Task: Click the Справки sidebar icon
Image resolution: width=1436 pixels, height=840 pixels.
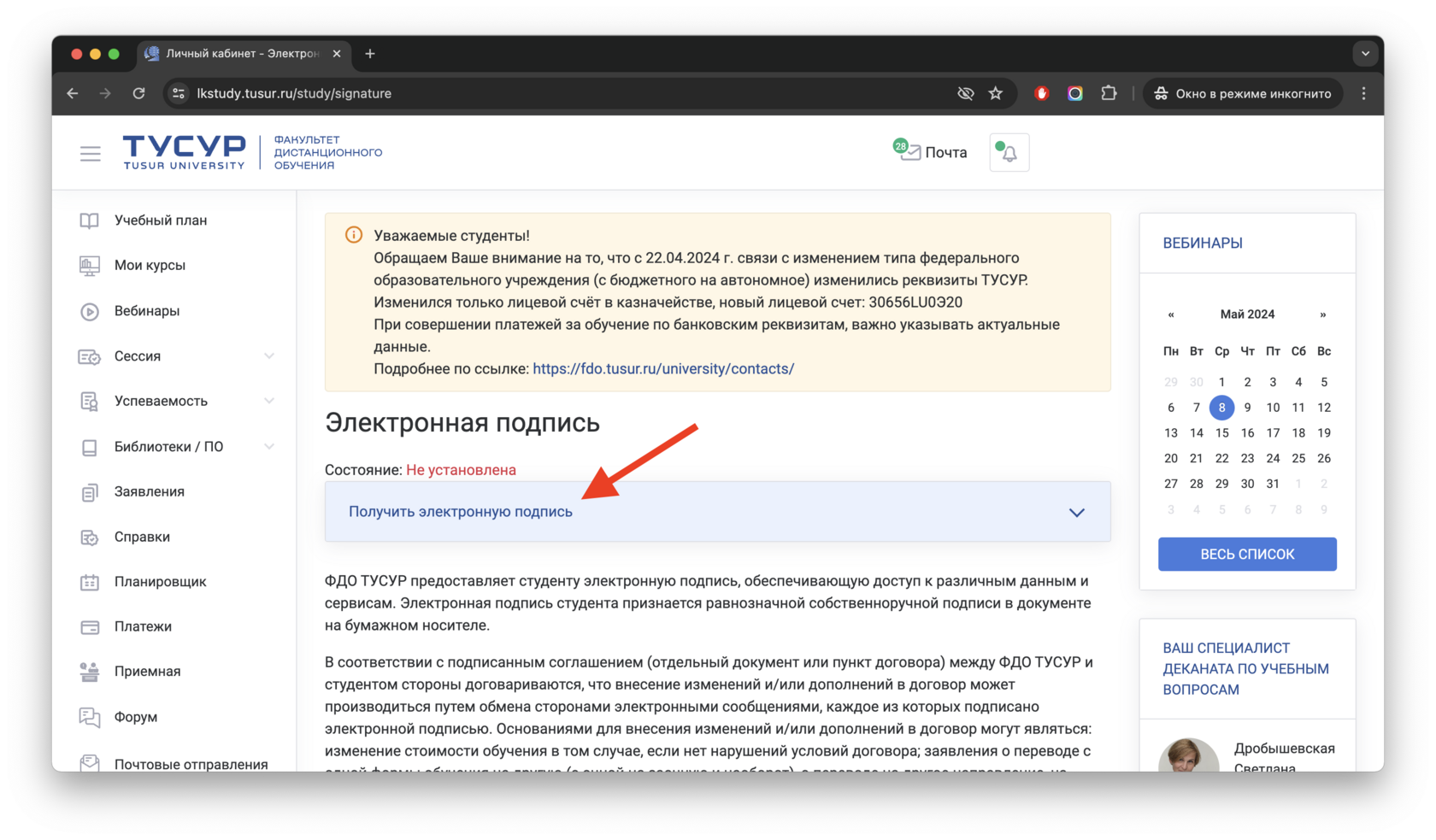Action: (x=90, y=537)
